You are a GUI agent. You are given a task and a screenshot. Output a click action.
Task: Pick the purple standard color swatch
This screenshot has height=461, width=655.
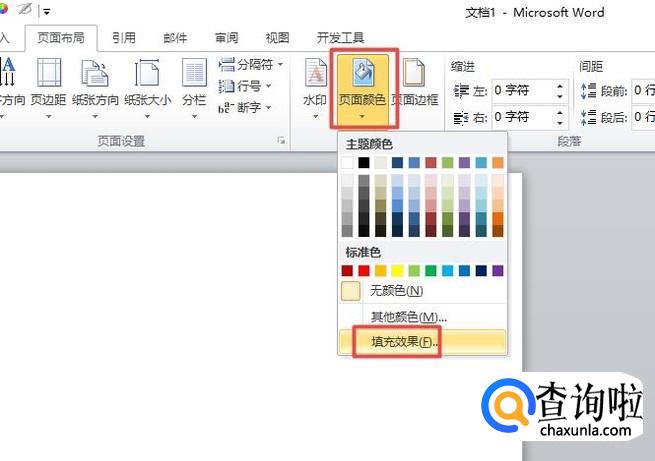(498, 271)
